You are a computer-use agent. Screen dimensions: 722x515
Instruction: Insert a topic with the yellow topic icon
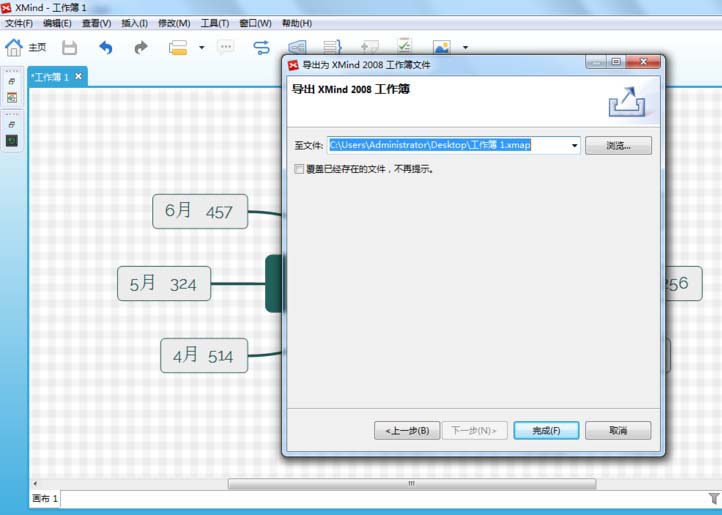pos(178,47)
